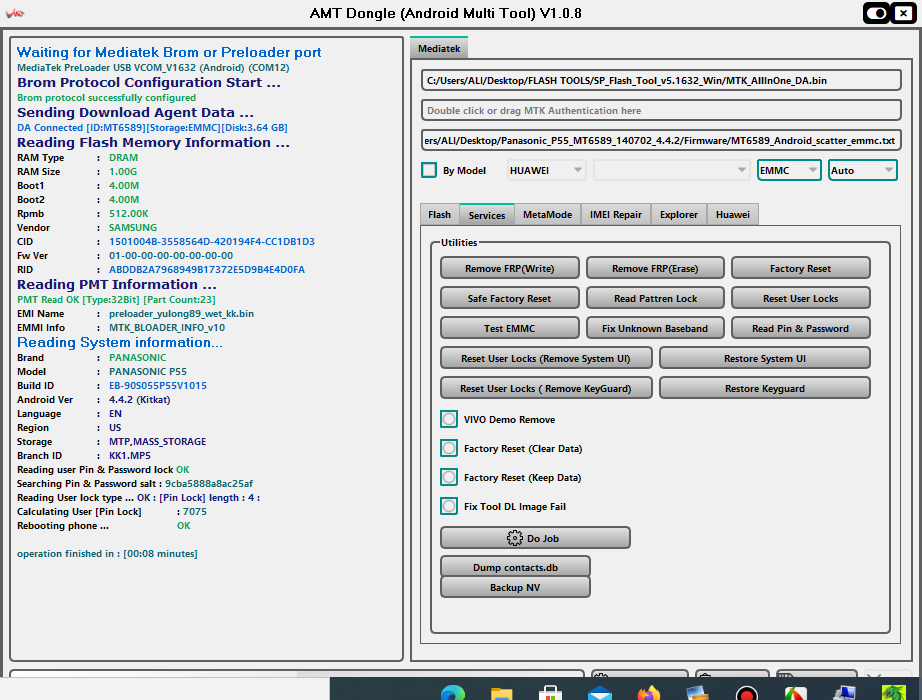The width and height of the screenshot is (922, 700).
Task: Expand the EMMC storage type dropdown
Action: pyautogui.click(x=789, y=170)
